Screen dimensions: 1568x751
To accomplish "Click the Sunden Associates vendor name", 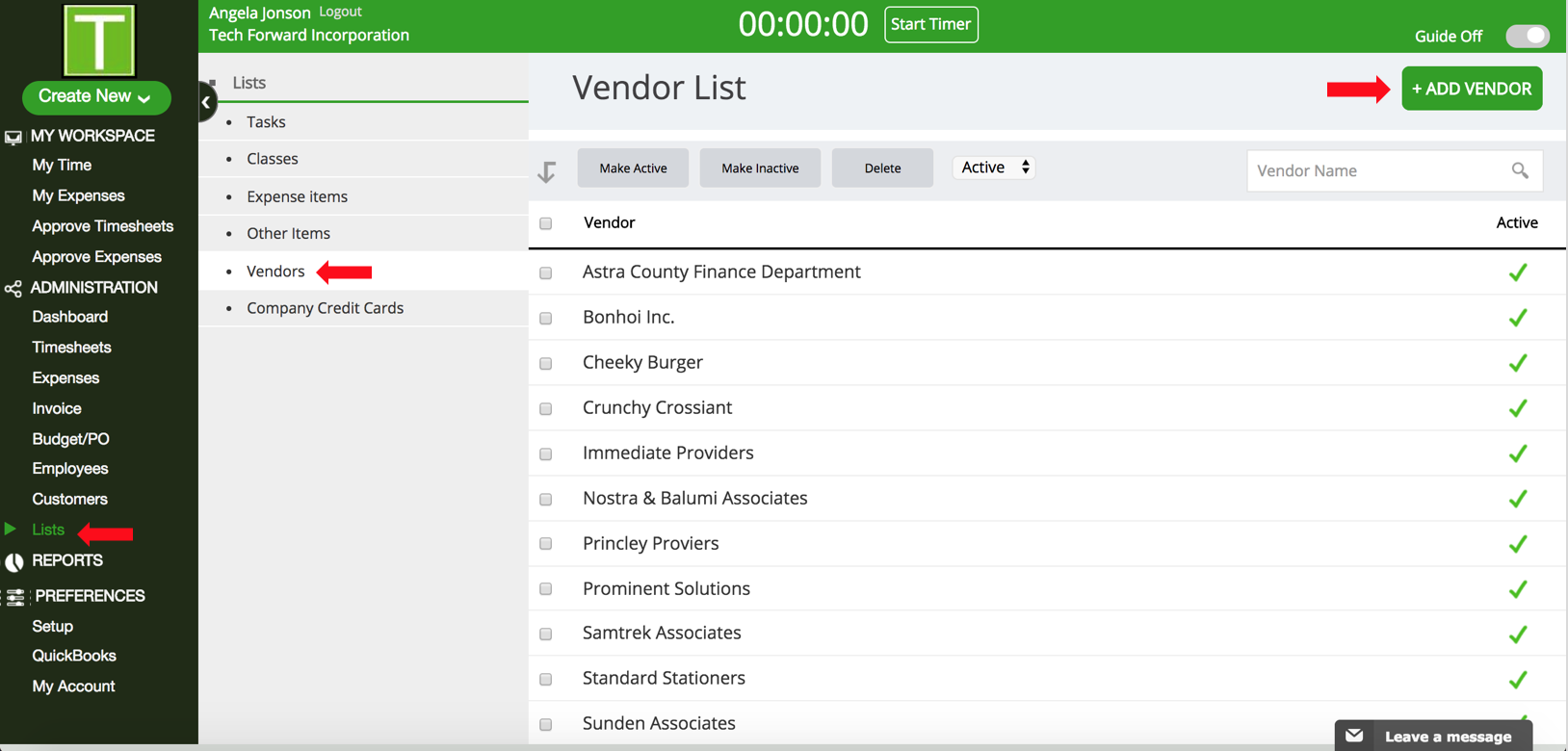I will click(659, 723).
